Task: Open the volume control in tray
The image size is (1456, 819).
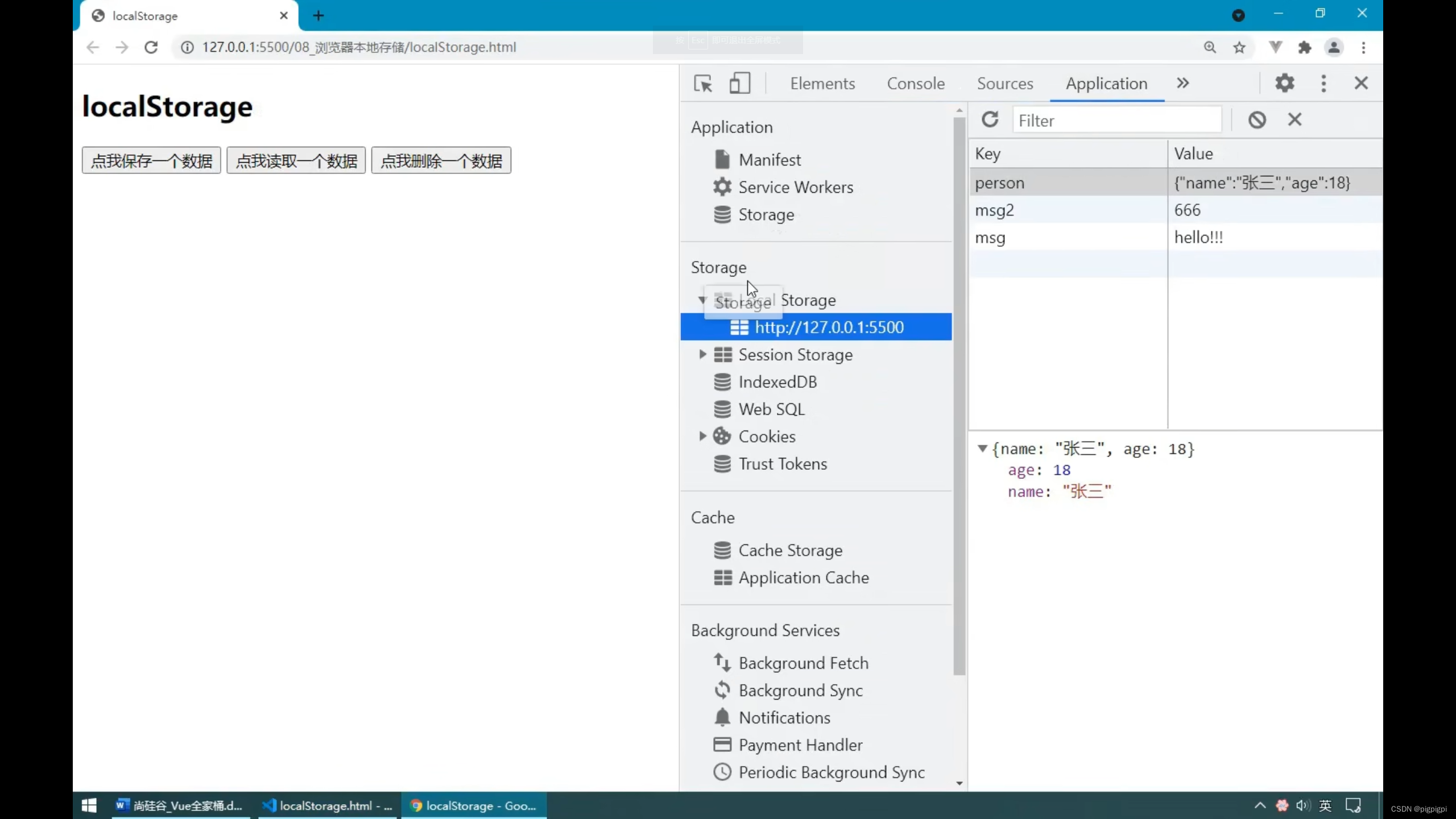Action: pos(1303,805)
